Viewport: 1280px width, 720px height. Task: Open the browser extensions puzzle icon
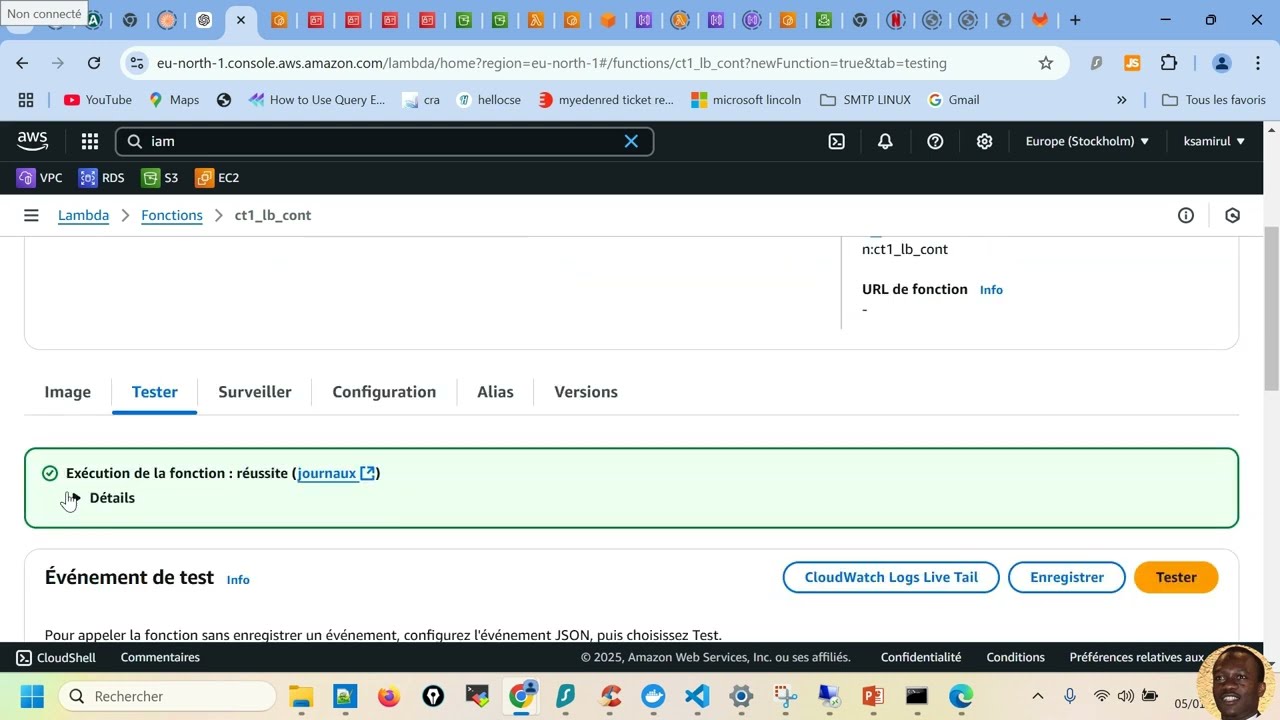[1169, 63]
